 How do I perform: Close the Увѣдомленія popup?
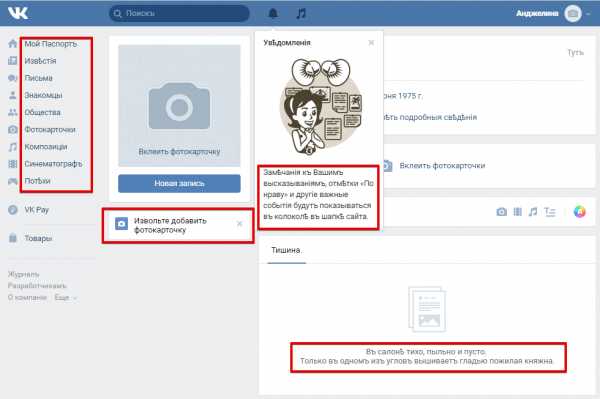point(371,42)
